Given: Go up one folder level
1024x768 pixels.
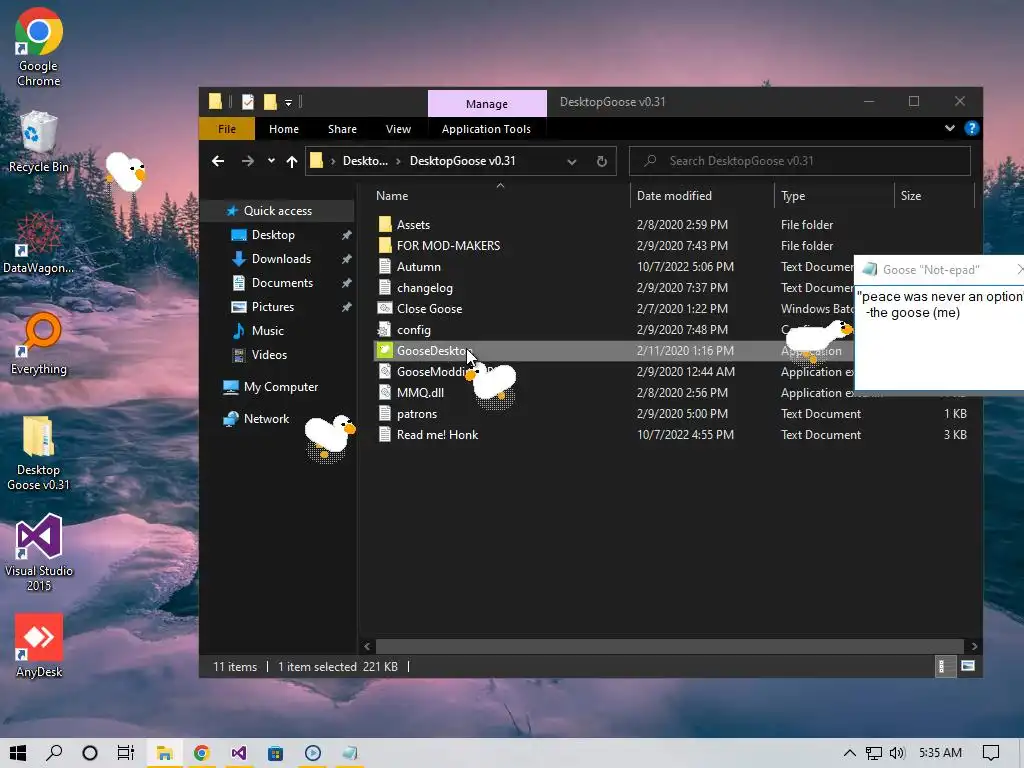Looking at the screenshot, I should (x=292, y=161).
